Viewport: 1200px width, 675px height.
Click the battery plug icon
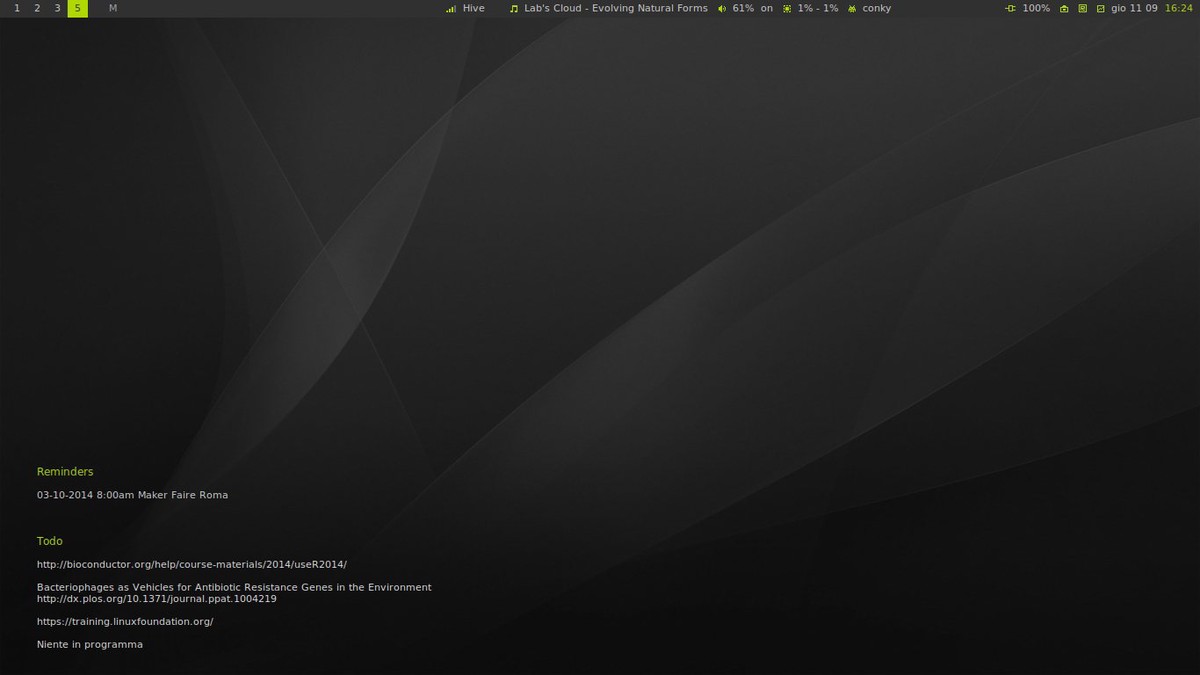[1011, 8]
